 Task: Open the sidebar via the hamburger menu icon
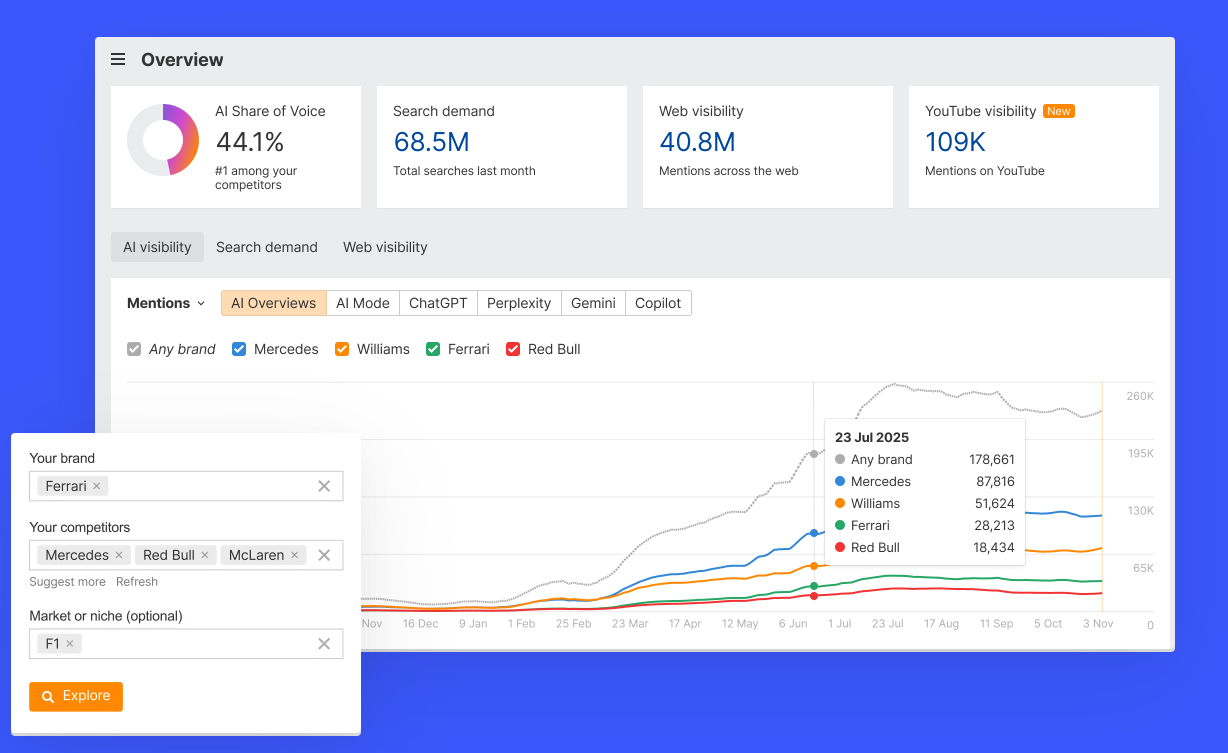118,59
